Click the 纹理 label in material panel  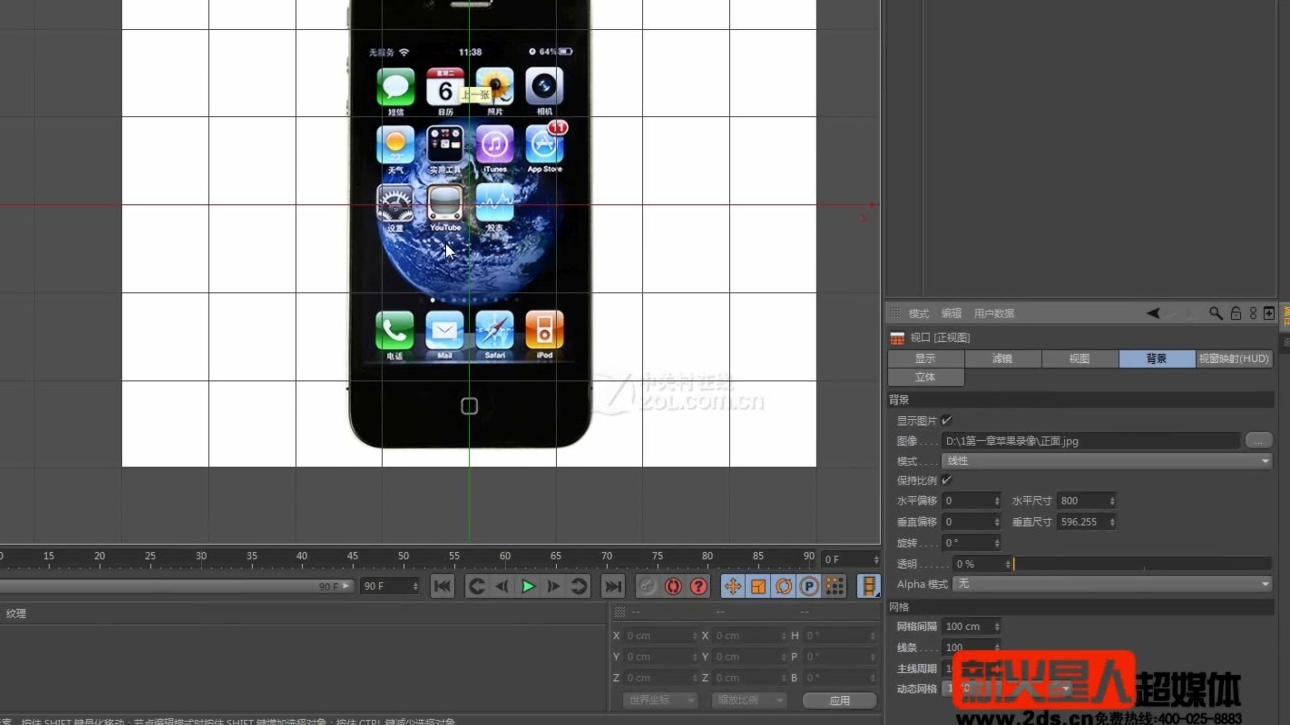(16, 614)
